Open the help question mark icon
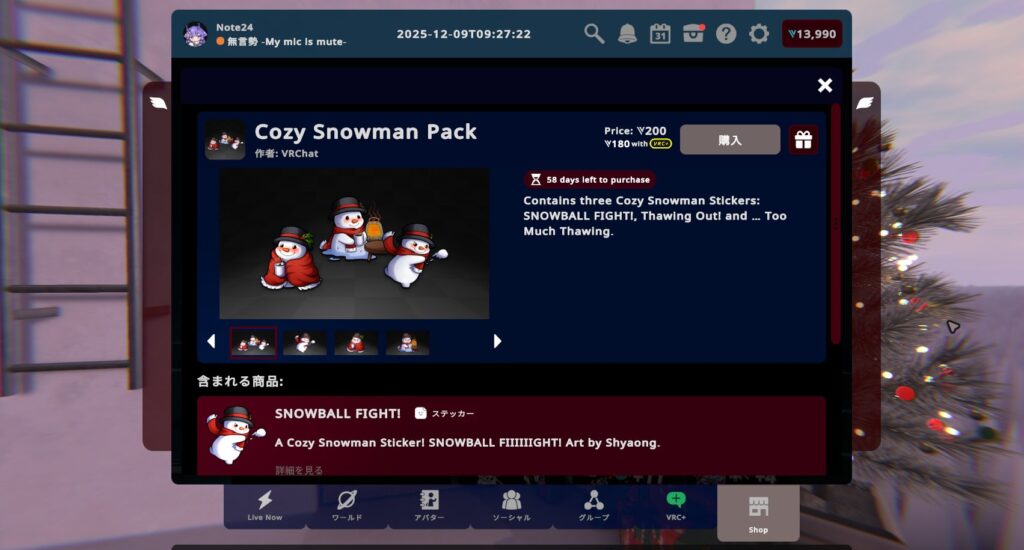The width and height of the screenshot is (1024, 550). tap(726, 34)
